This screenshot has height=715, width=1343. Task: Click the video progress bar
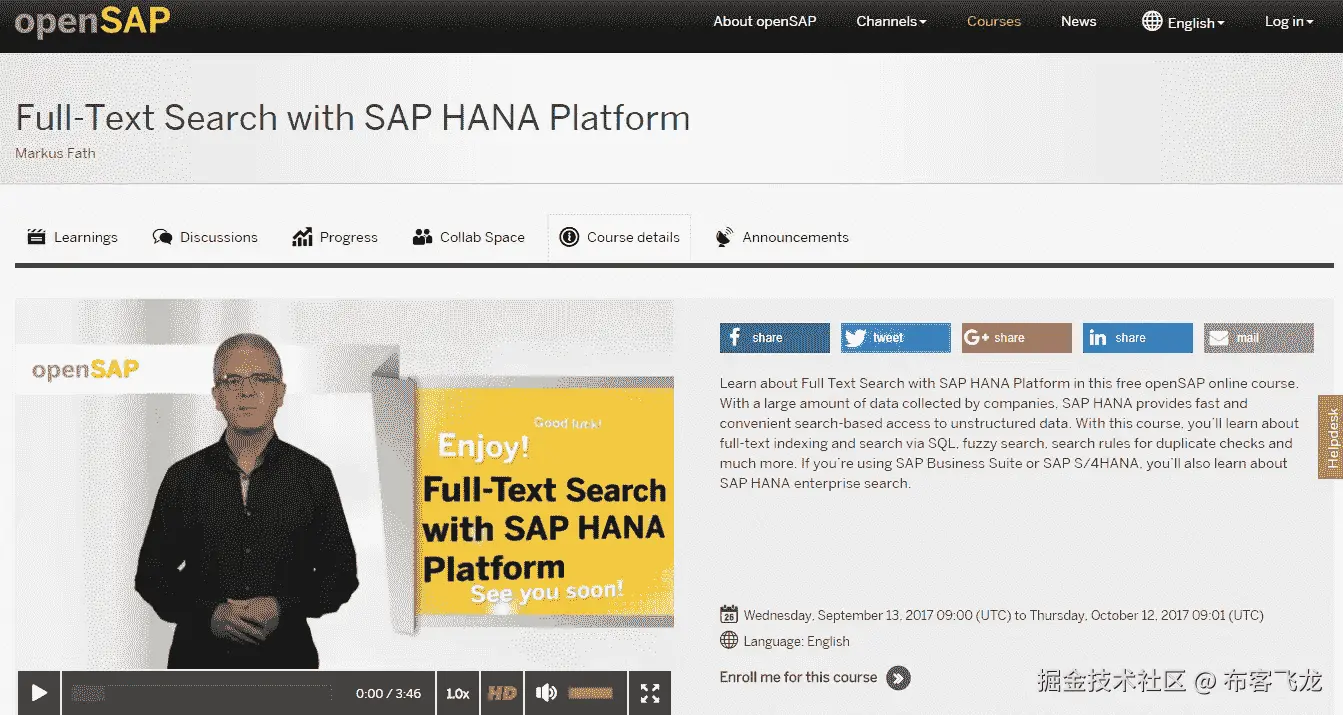click(201, 693)
